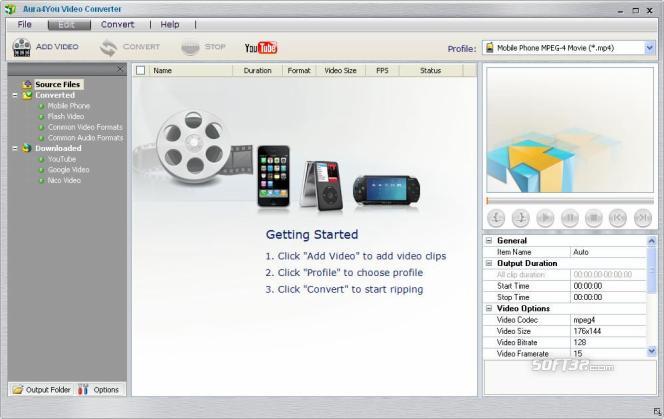Screen dimensions: 664x419
Task: Collapse the Converted tree node
Action: 15,95
